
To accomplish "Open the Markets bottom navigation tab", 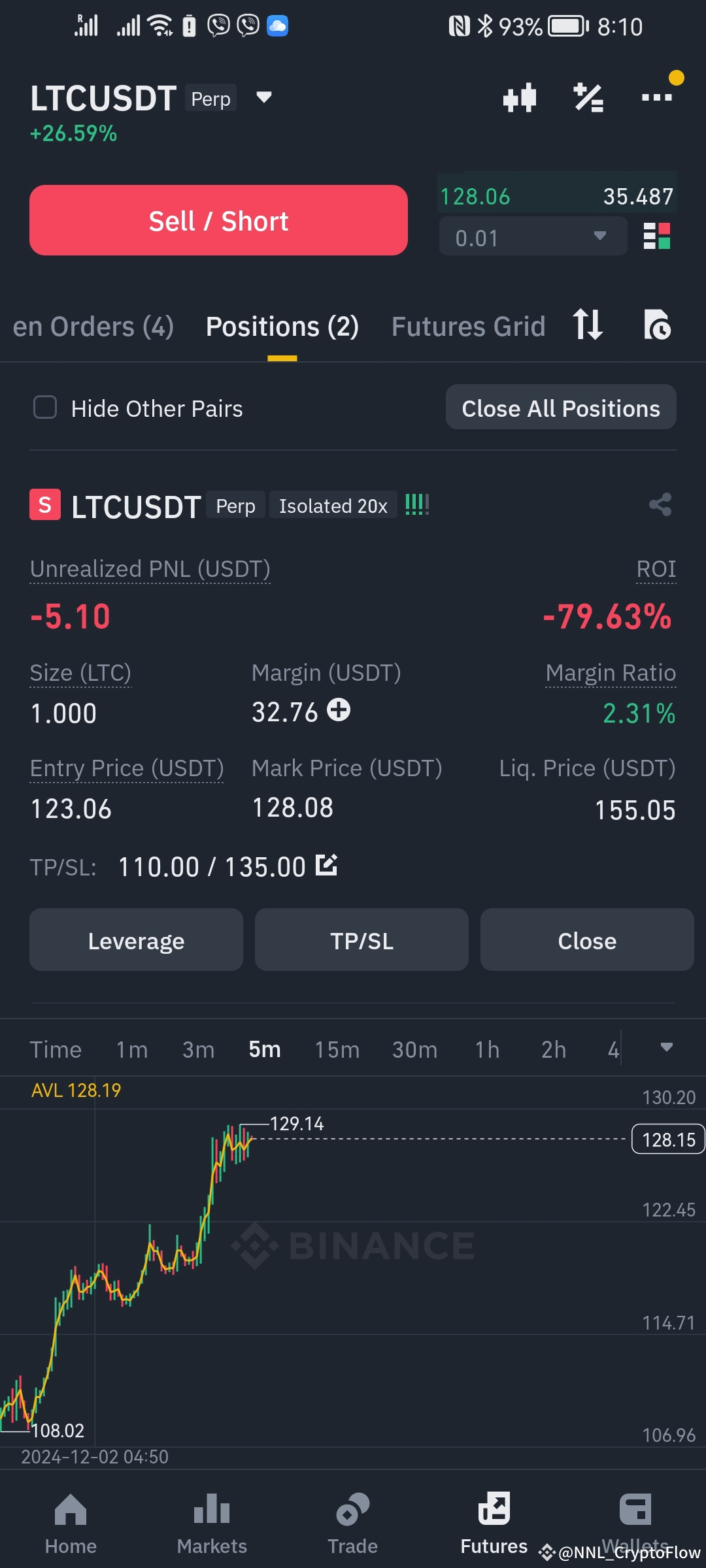I will point(212,1524).
